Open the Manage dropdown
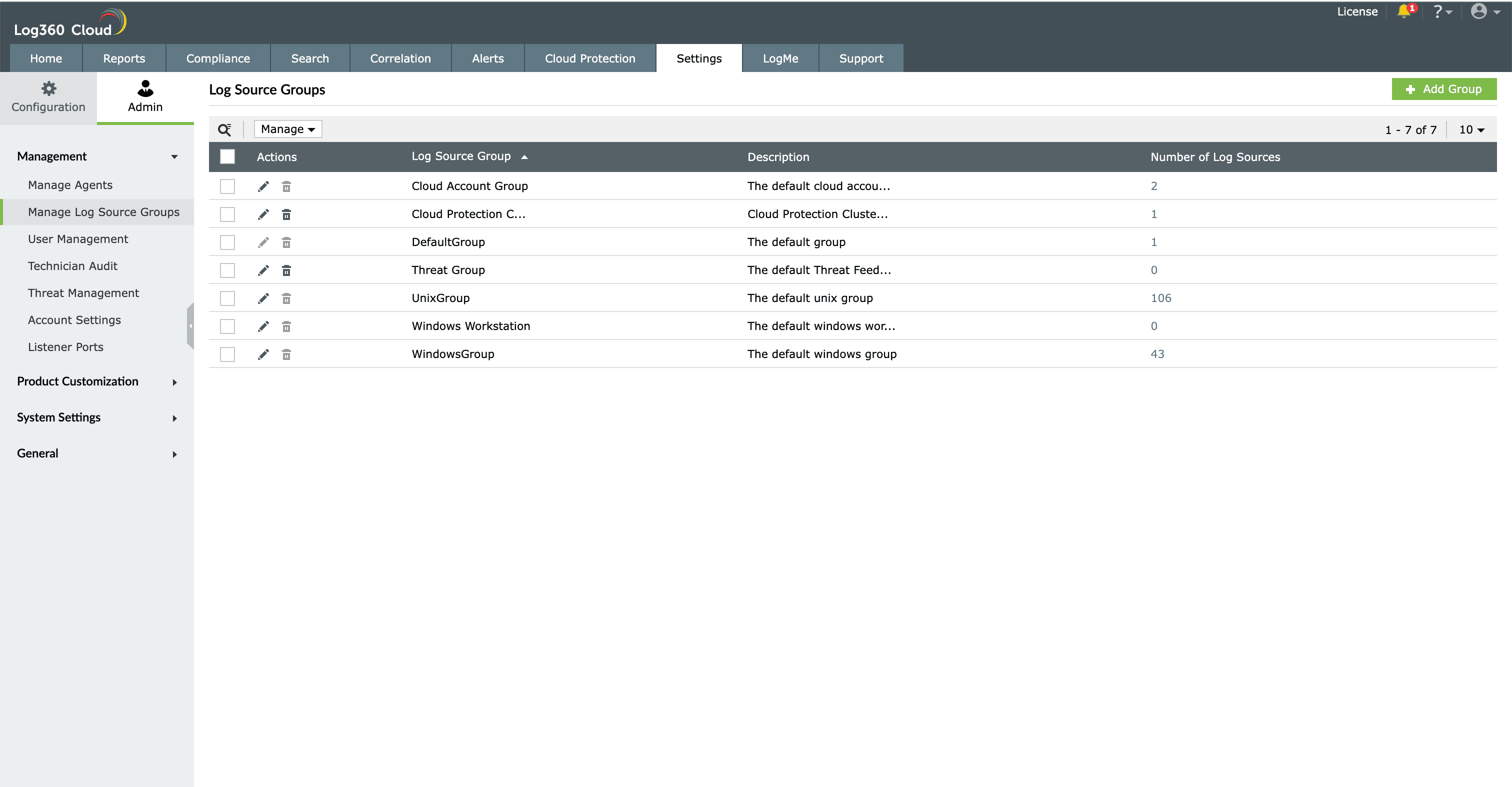The height and width of the screenshot is (787, 1512). click(x=287, y=129)
